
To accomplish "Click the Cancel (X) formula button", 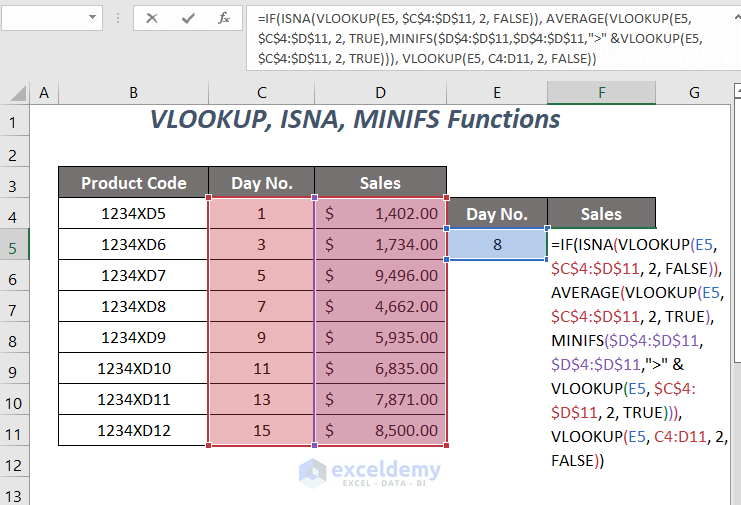I will pos(152,18).
